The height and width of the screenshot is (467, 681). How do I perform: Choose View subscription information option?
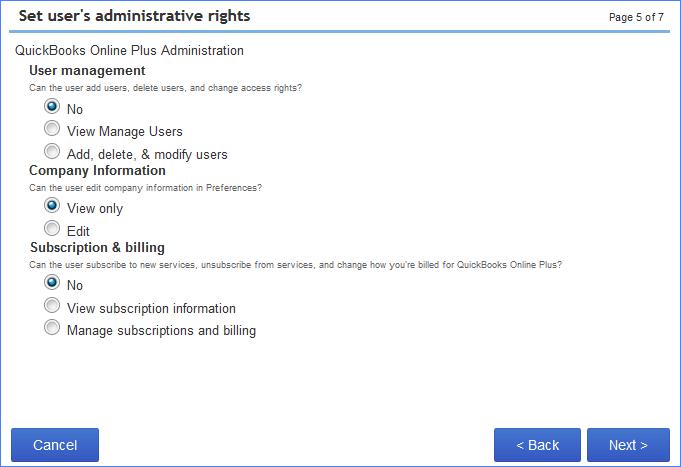coord(52,305)
